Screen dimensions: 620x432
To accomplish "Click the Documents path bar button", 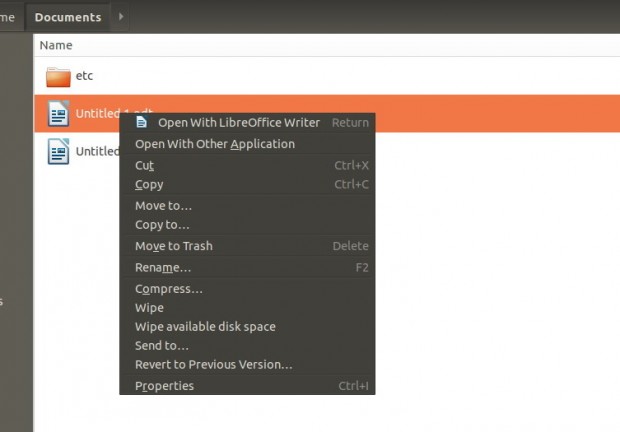I will click(x=68, y=17).
